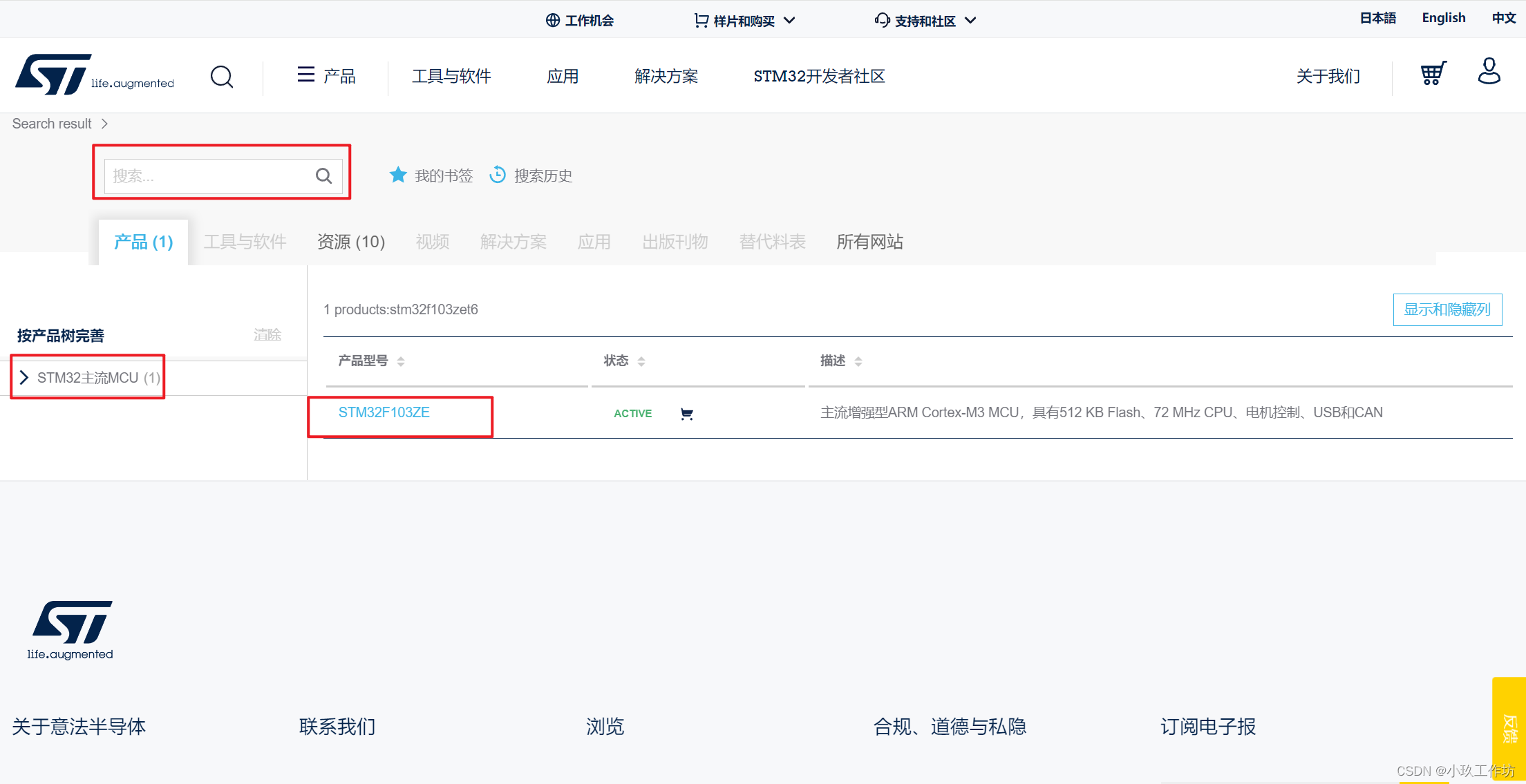This screenshot has width=1526, height=784.
Task: Open footer section 订阅电子报
Action: tap(1208, 727)
